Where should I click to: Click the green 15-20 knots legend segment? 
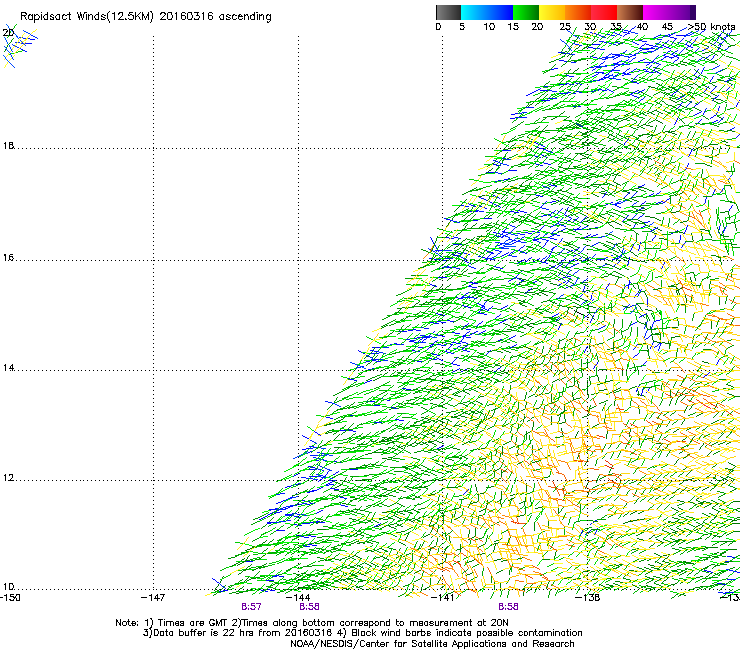526,12
